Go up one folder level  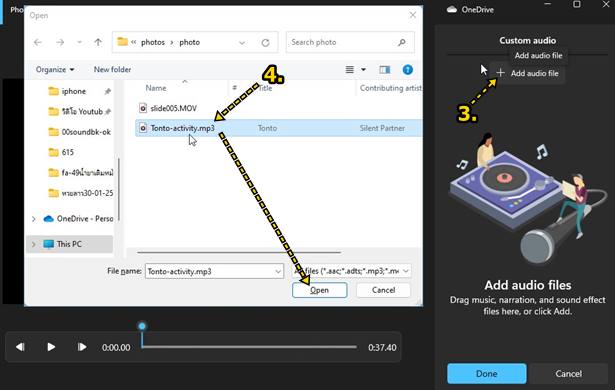pos(98,42)
